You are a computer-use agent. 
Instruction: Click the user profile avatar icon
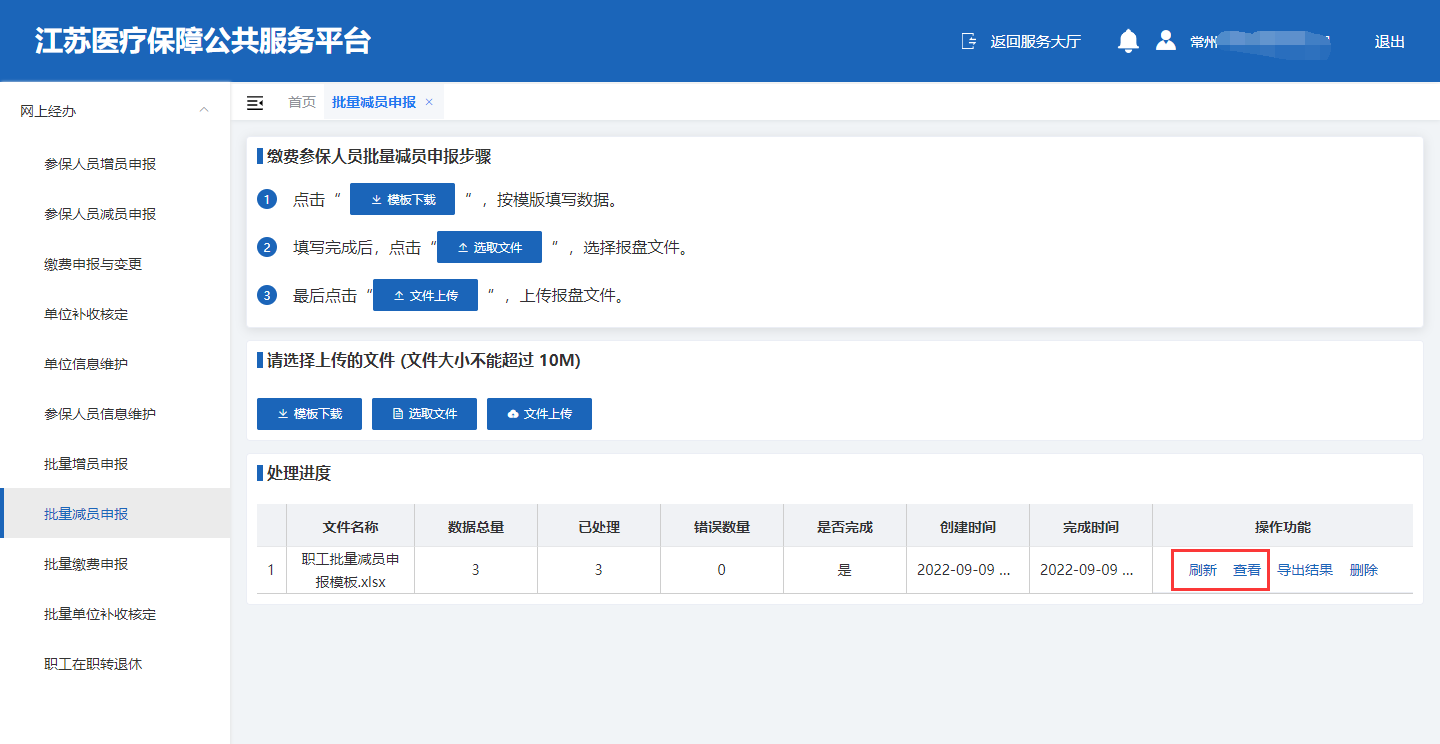click(x=1165, y=41)
